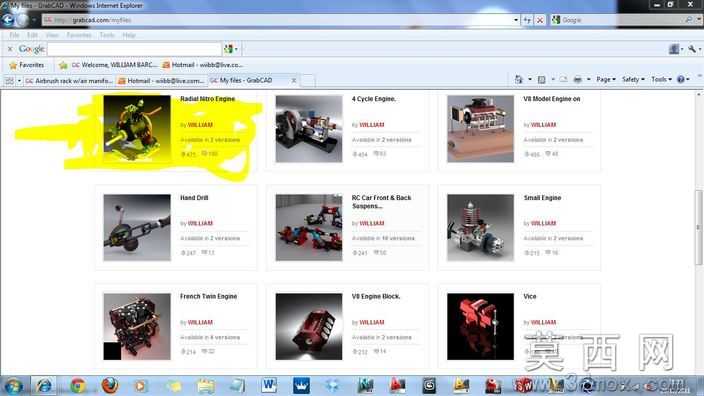Open the notepad-style taskbar icon

click(237, 386)
